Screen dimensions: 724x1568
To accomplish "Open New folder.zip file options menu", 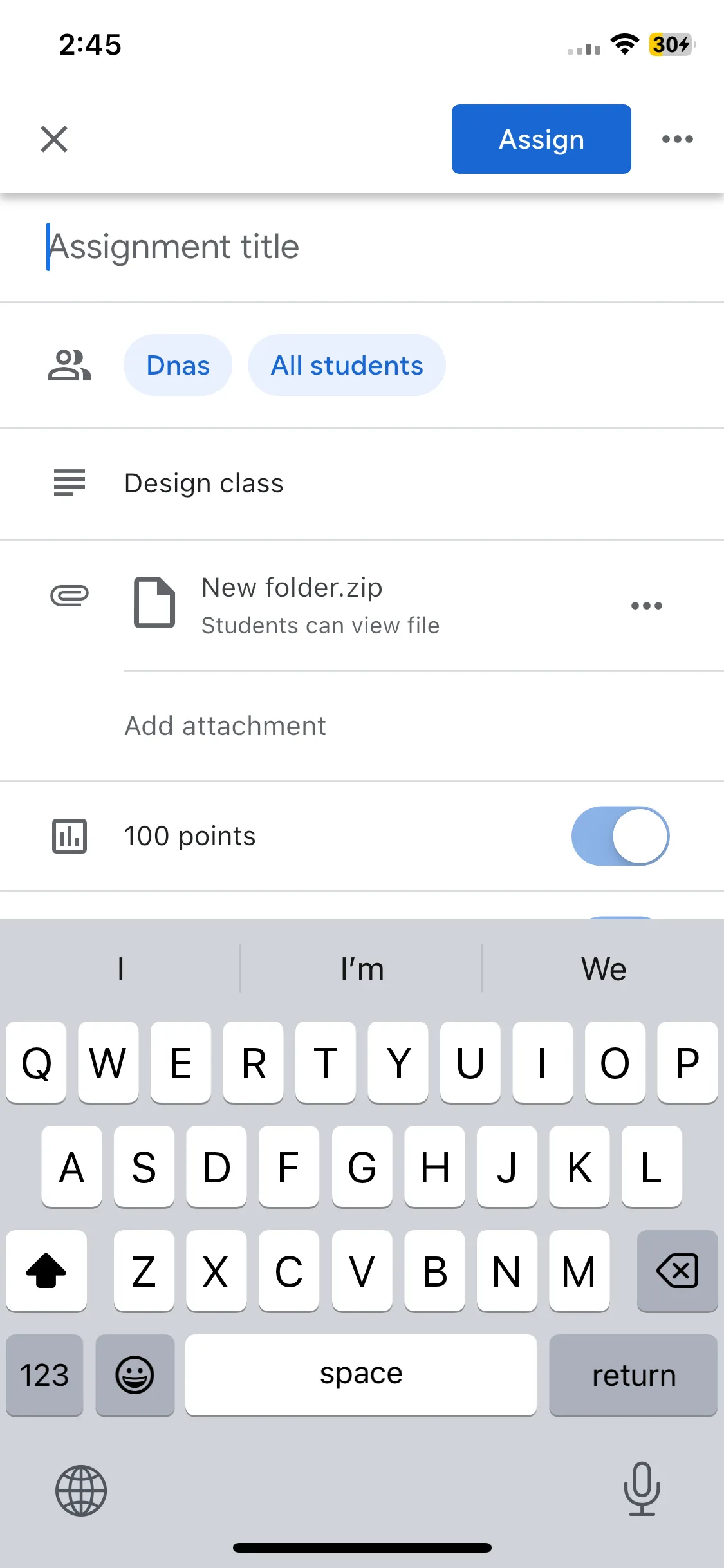I will coord(647,606).
